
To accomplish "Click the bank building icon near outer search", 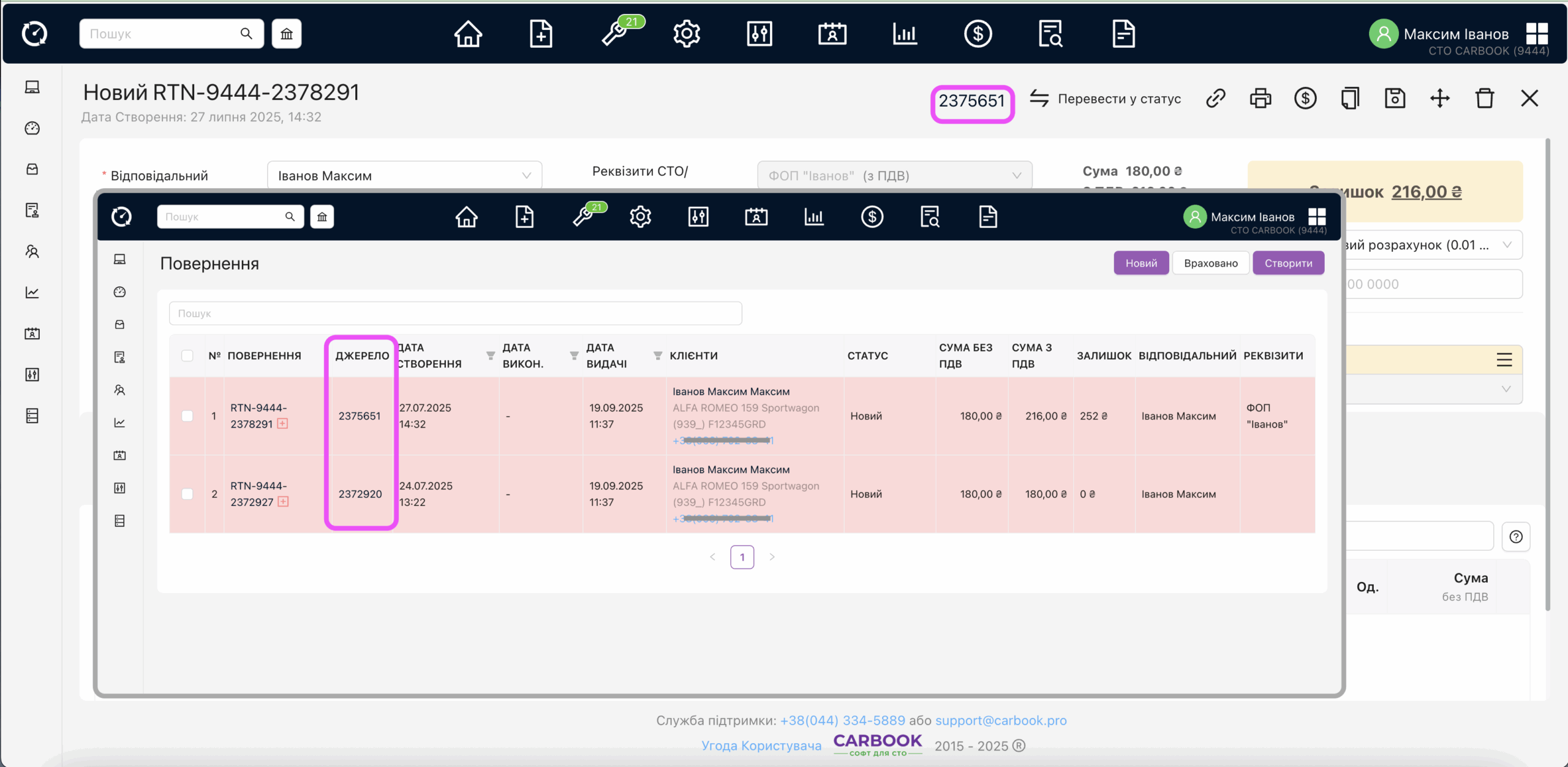I will (287, 34).
